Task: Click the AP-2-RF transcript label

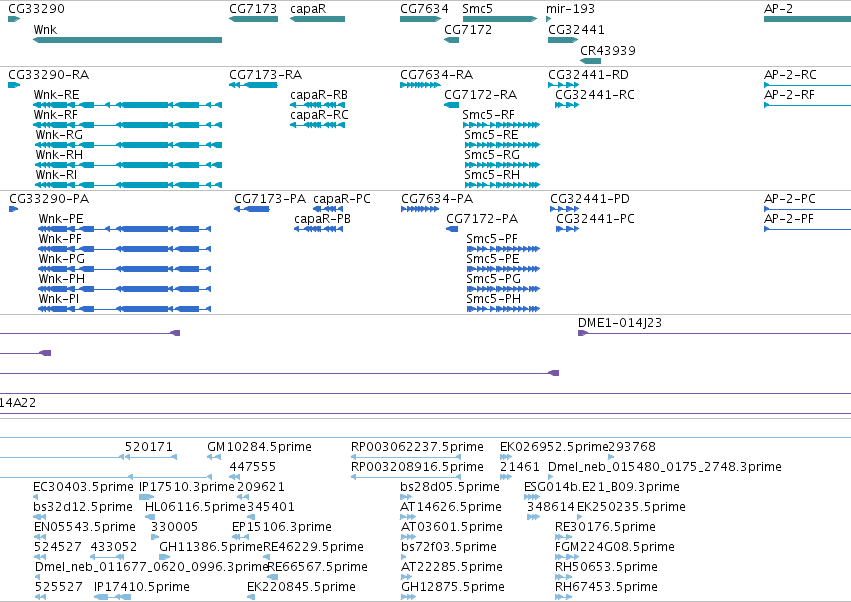Action: tap(789, 94)
